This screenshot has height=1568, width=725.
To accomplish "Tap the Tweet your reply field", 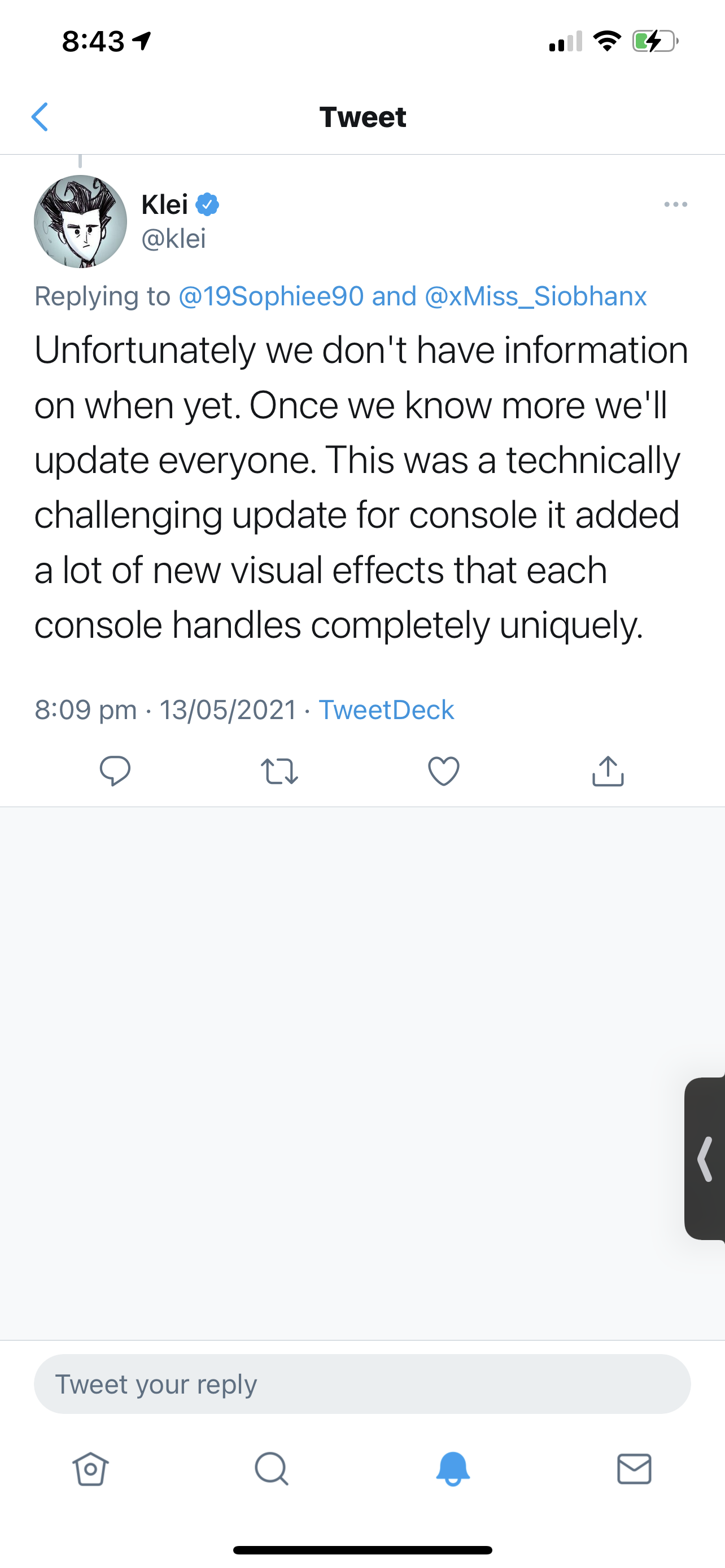I will point(362,1384).
